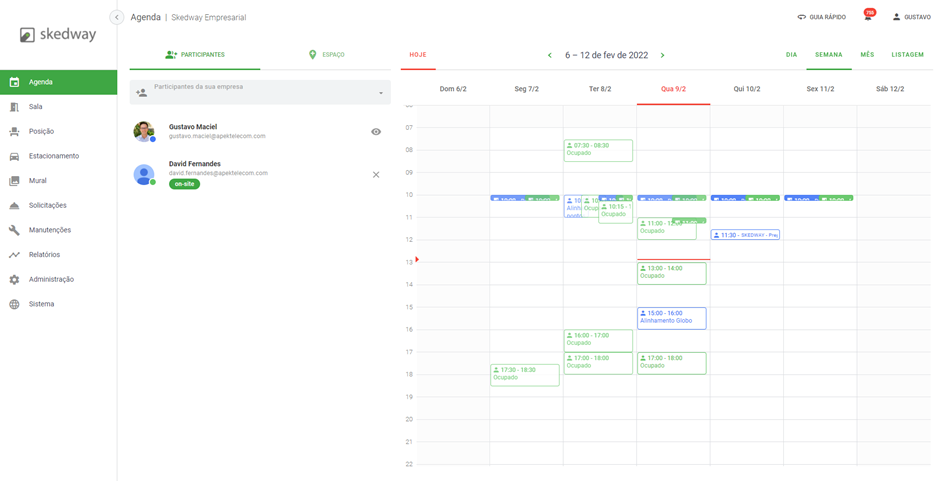Open Administração settings
This screenshot has width=945, height=481.
pyautogui.click(x=51, y=280)
